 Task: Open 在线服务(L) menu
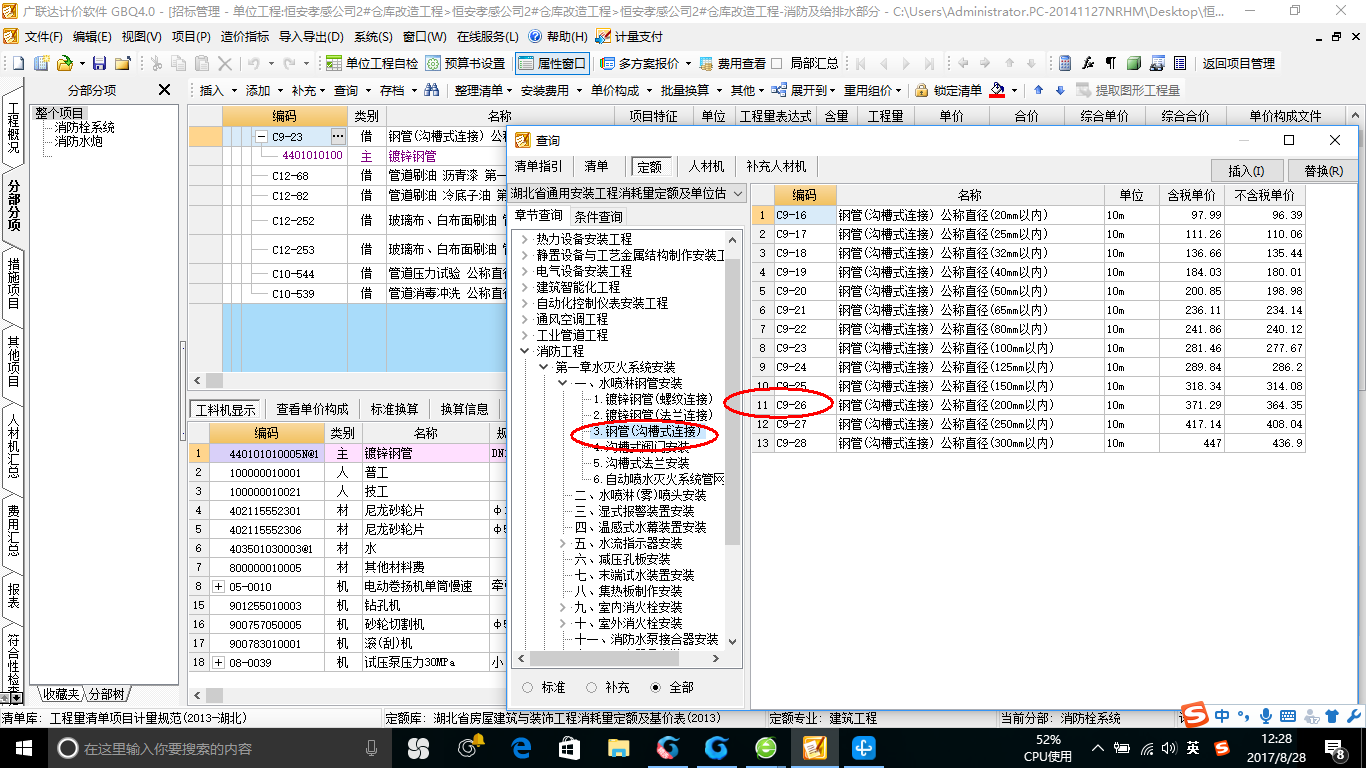[489, 36]
